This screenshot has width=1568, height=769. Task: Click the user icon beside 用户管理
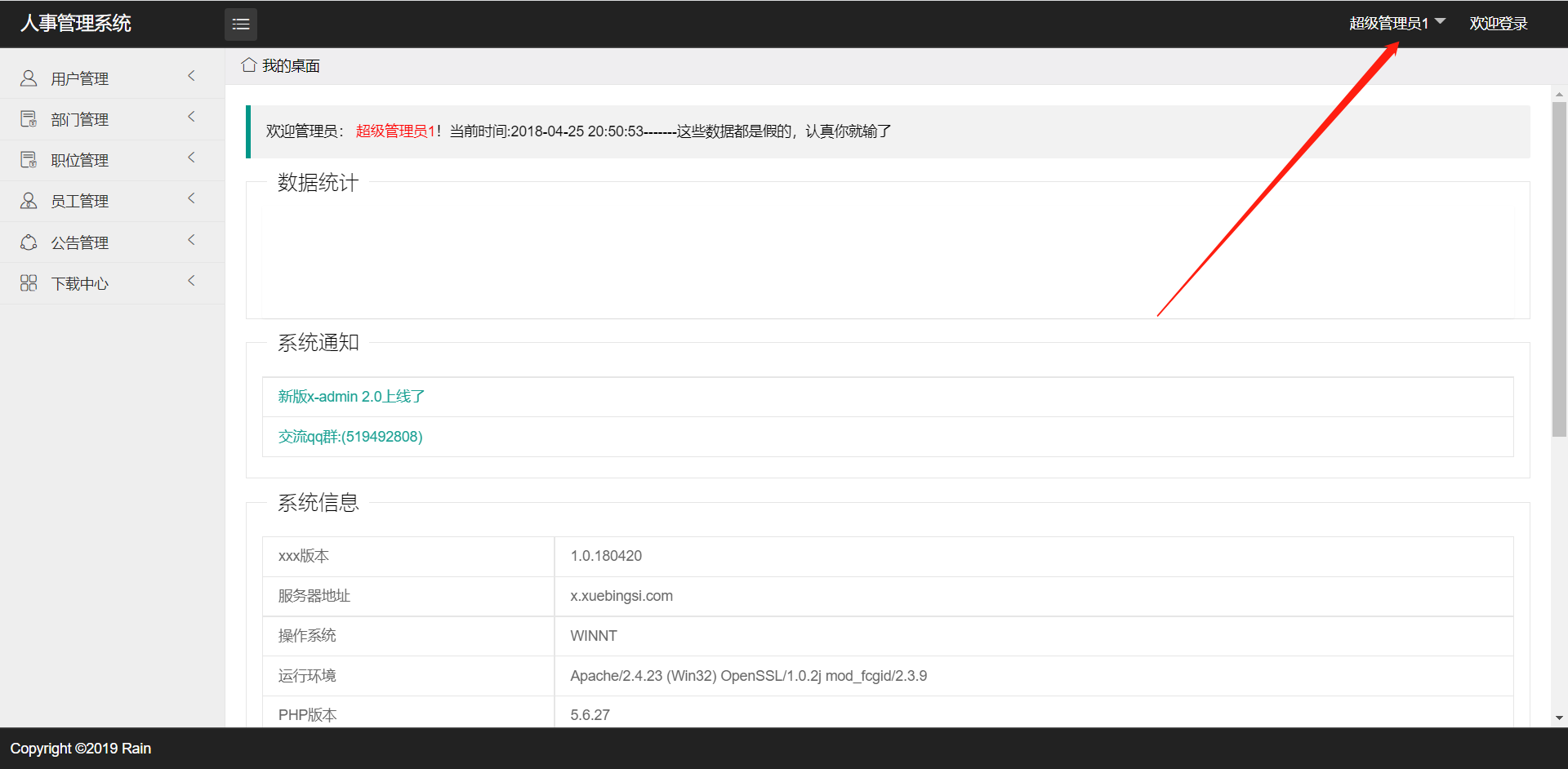pyautogui.click(x=29, y=78)
